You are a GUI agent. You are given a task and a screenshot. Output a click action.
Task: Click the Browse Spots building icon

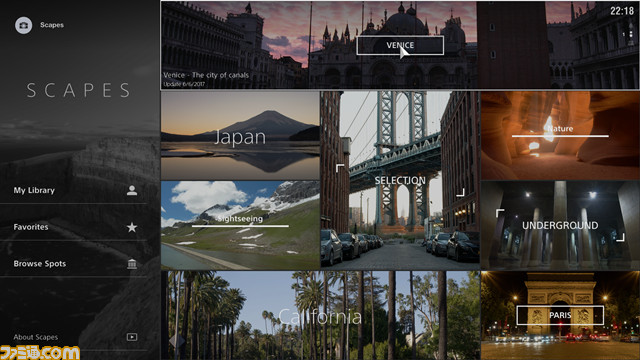coord(131,264)
